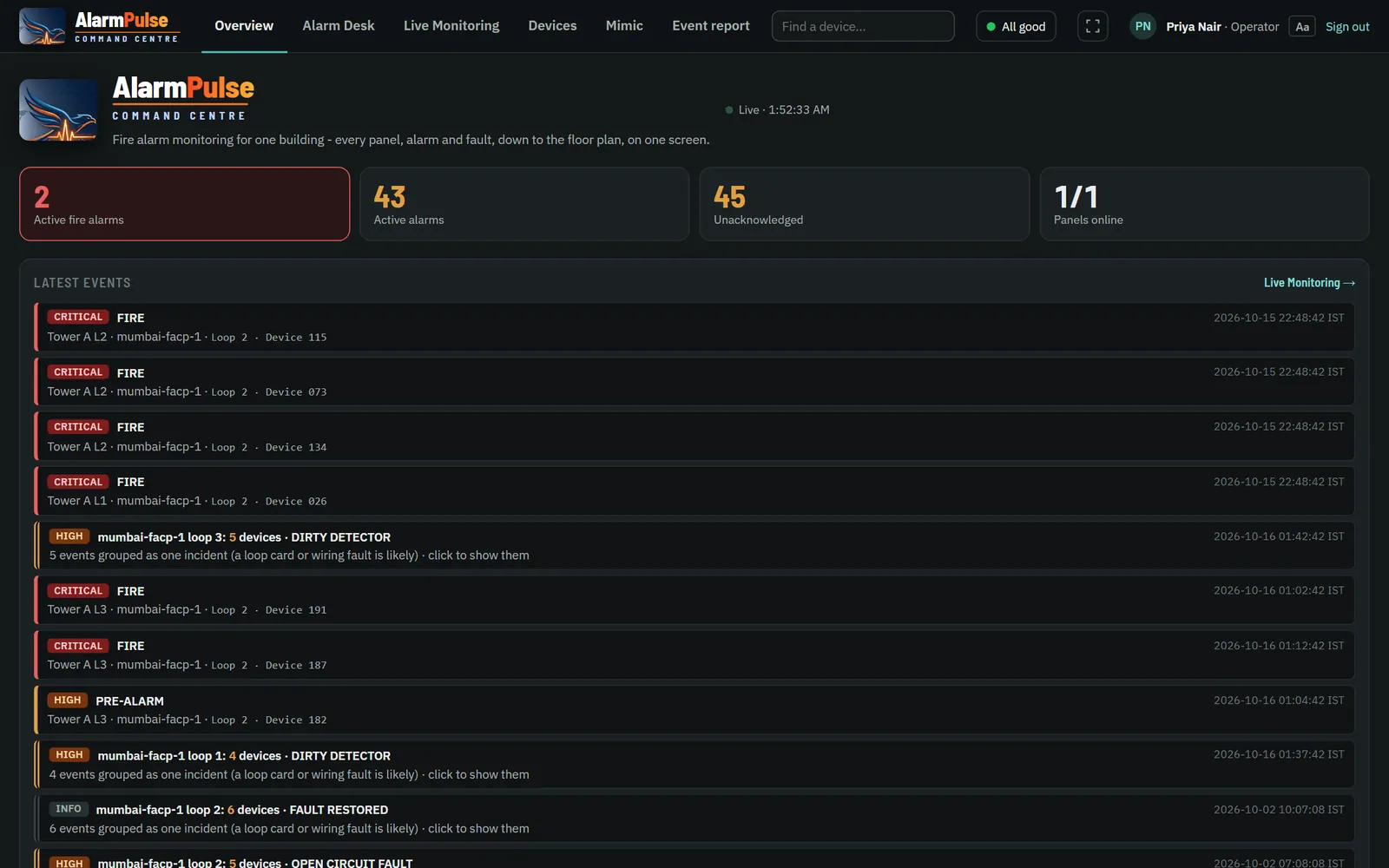
Task: Select the FIRE event for Device 115
Action: pyautogui.click(x=694, y=327)
